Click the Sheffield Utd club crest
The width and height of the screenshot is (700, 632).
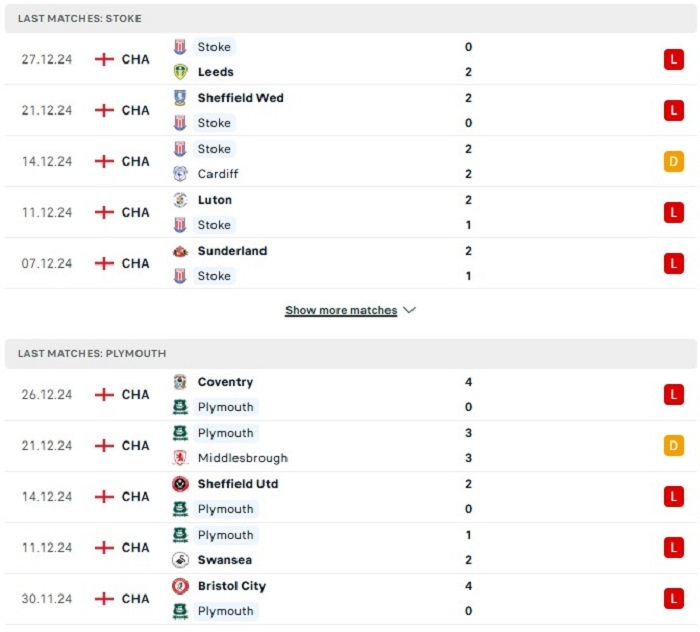tap(180, 484)
